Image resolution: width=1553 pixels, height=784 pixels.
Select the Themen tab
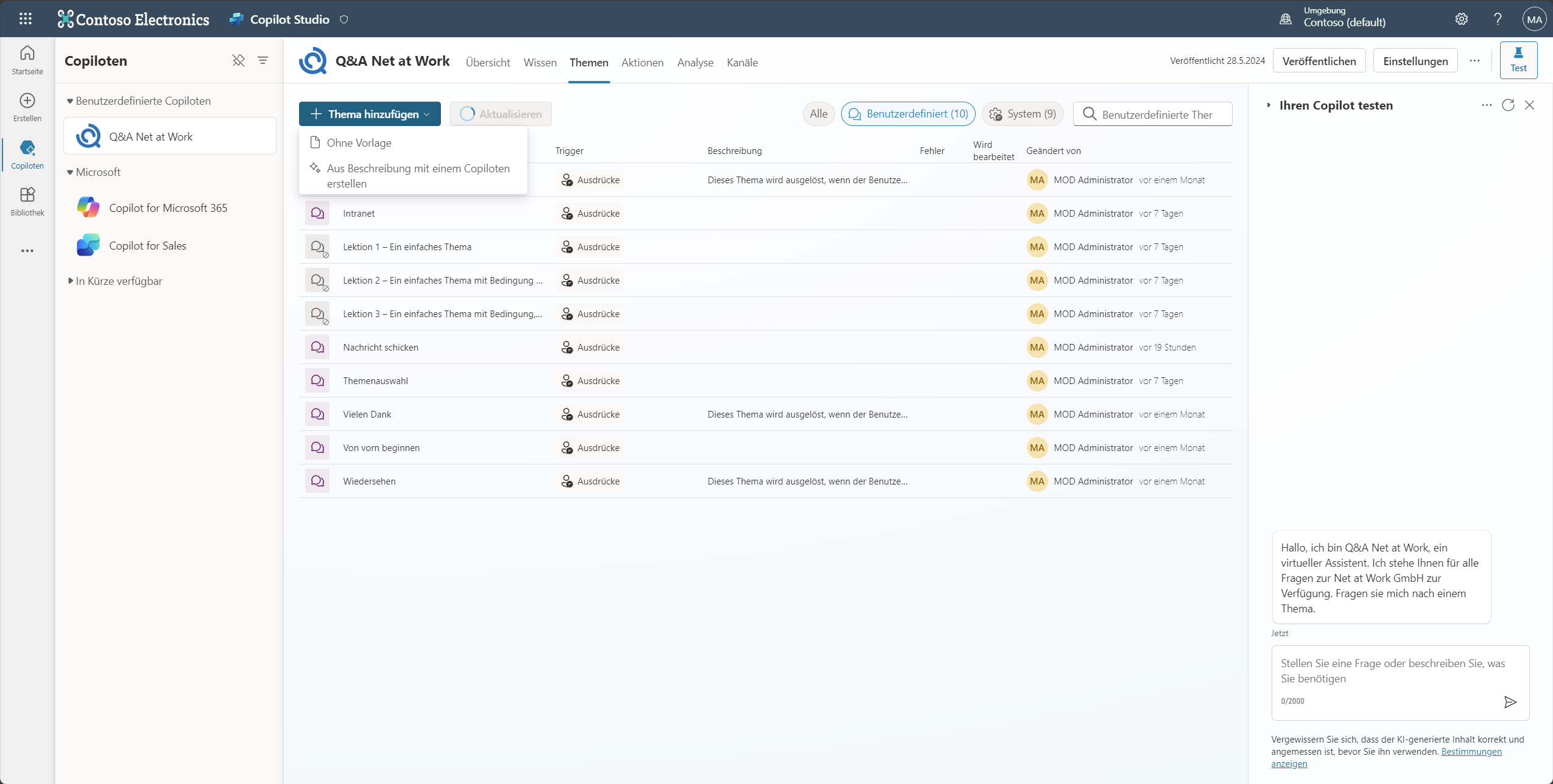[588, 62]
